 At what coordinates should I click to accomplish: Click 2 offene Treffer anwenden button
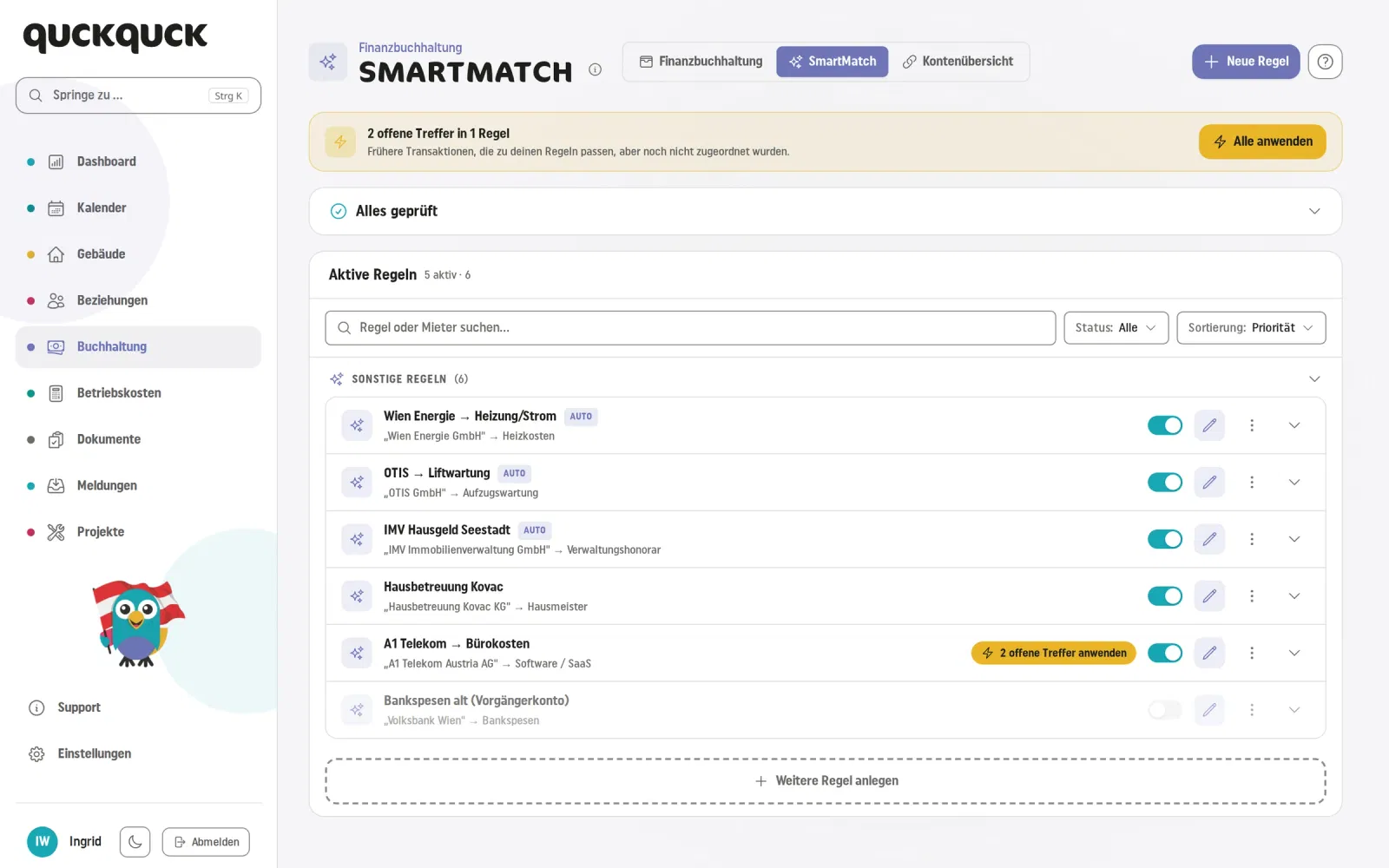point(1053,653)
